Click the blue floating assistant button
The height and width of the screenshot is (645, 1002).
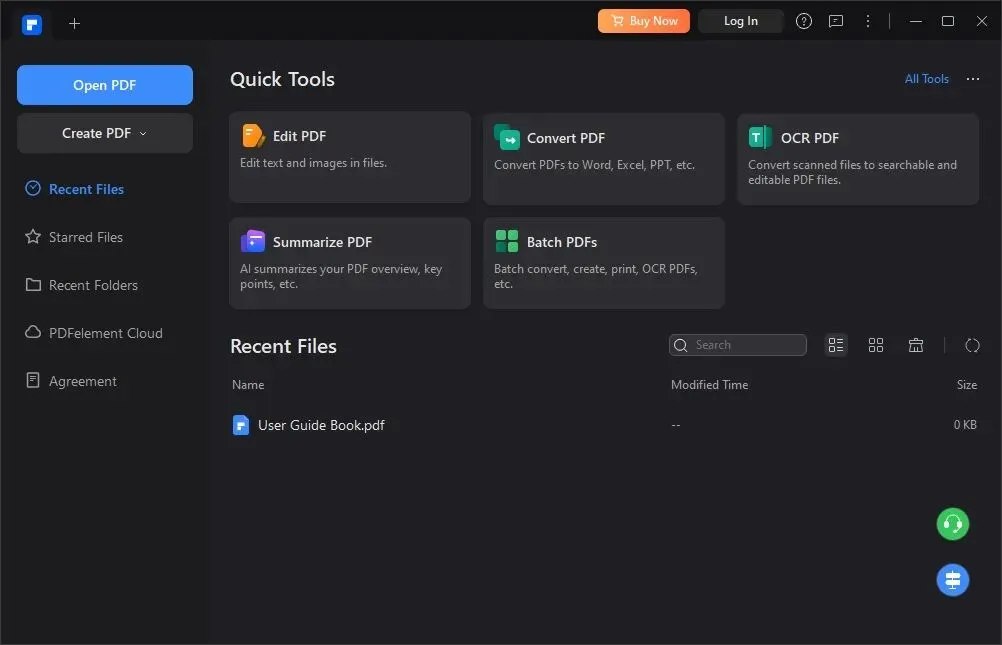pos(952,580)
